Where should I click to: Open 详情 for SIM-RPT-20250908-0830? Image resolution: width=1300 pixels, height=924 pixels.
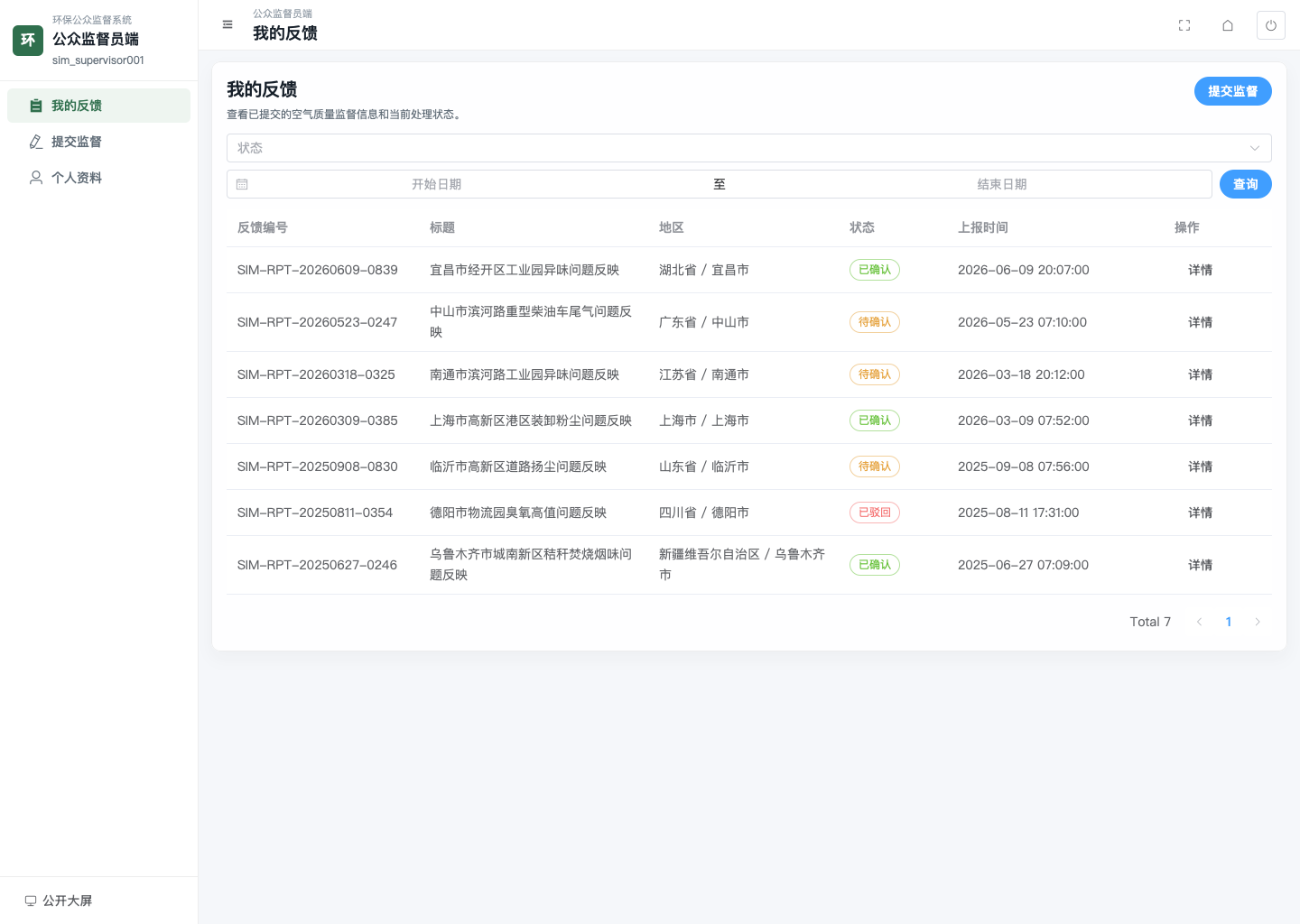(x=1201, y=467)
